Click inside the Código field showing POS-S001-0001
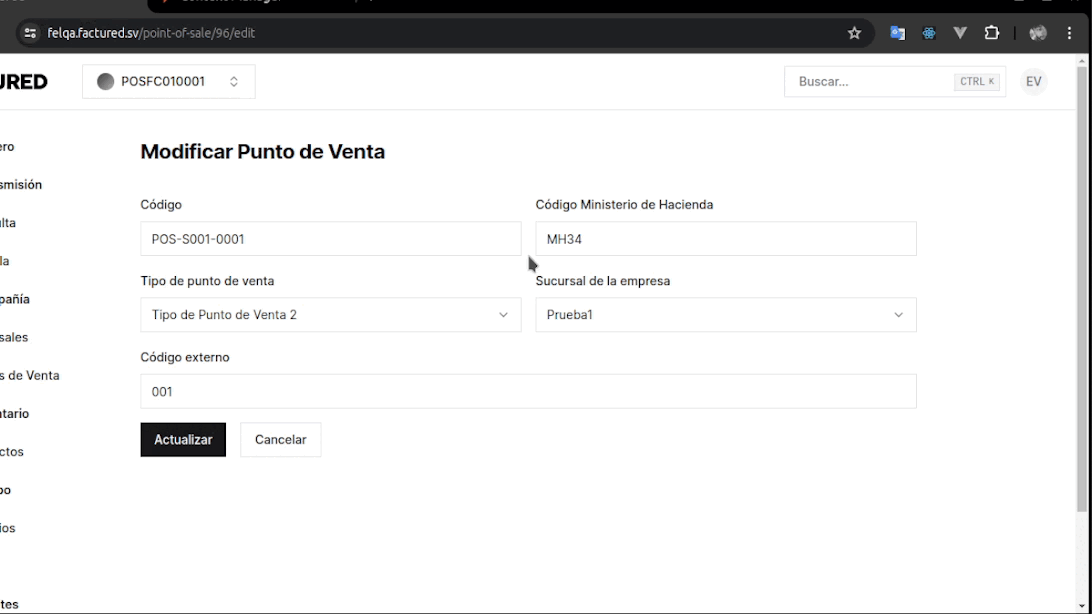Screen dimensions: 1092x614 (330, 238)
